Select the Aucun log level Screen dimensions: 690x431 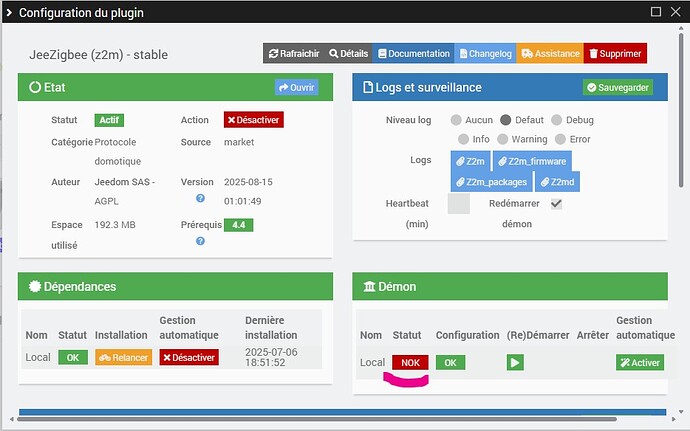pyautogui.click(x=456, y=120)
